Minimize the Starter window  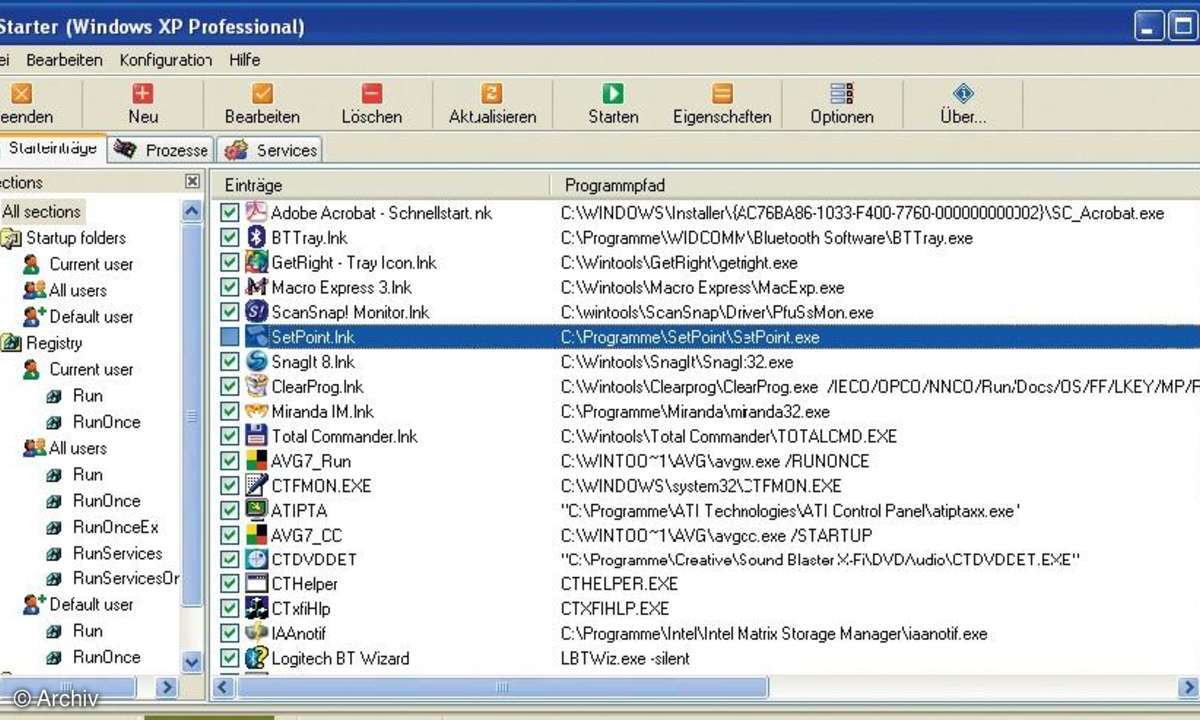point(1150,25)
